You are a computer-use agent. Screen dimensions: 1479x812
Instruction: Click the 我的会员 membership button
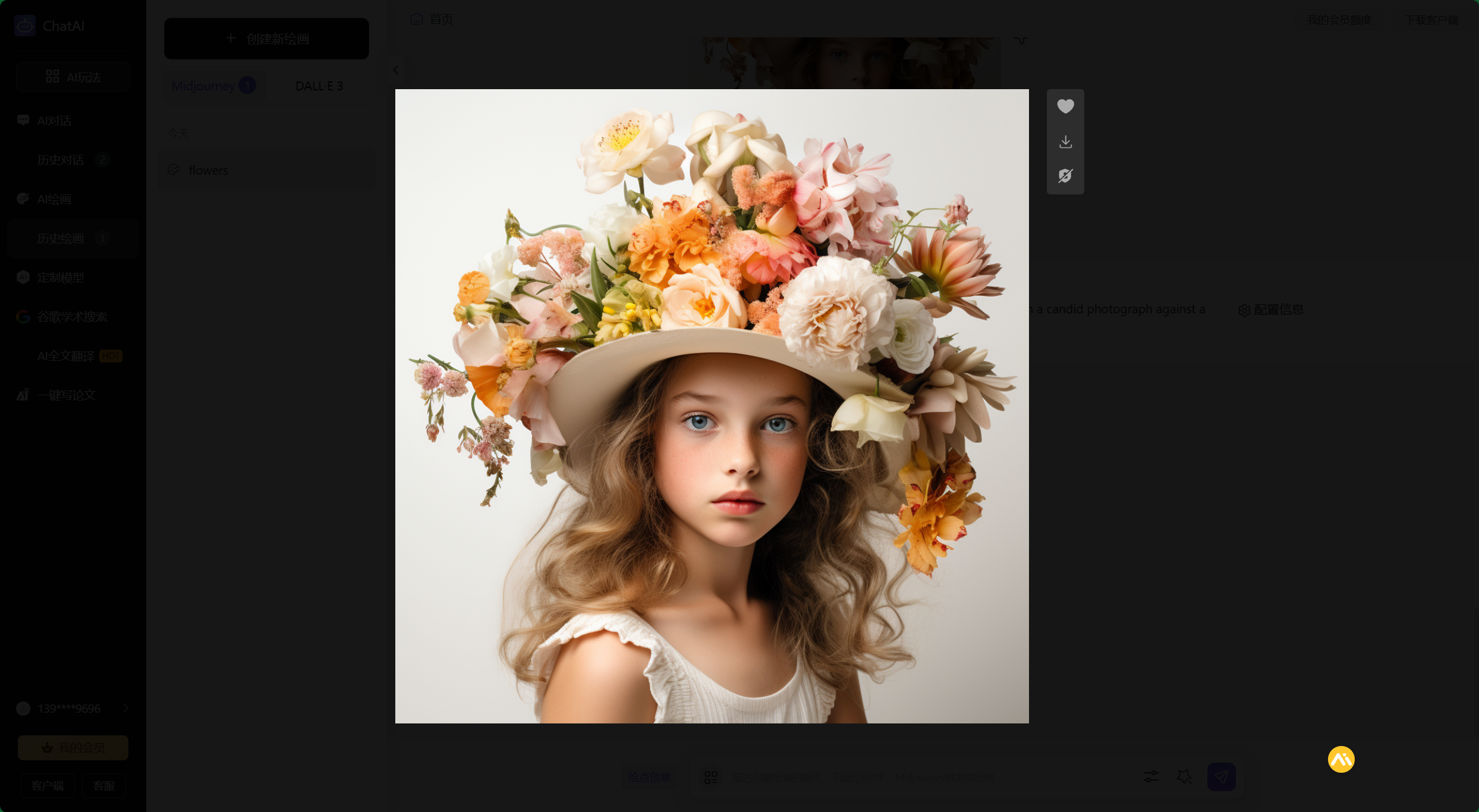[73, 747]
